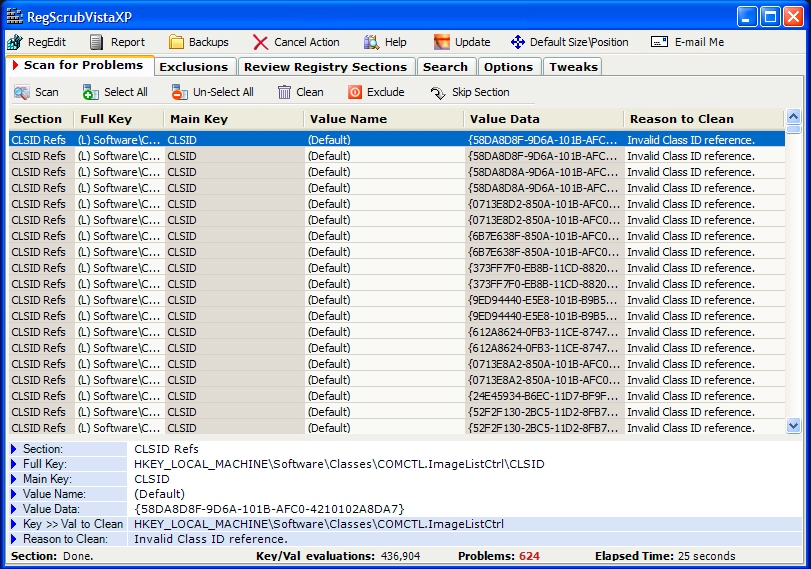Screen dimensions: 811x569
Task: Maximize the RegScrubVistaXP window
Action: click(770, 17)
